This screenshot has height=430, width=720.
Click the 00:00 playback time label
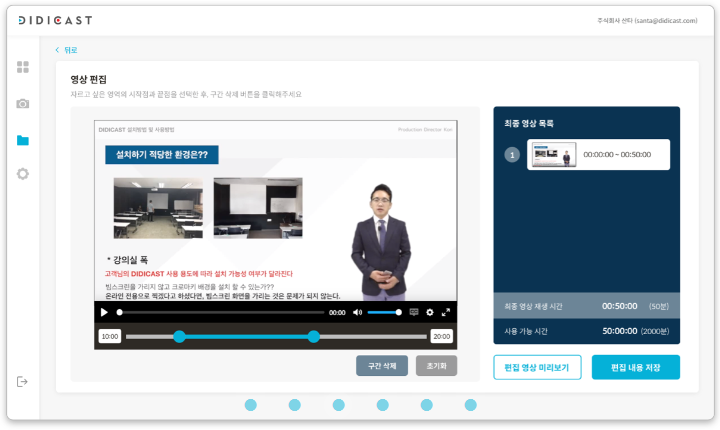click(x=337, y=312)
